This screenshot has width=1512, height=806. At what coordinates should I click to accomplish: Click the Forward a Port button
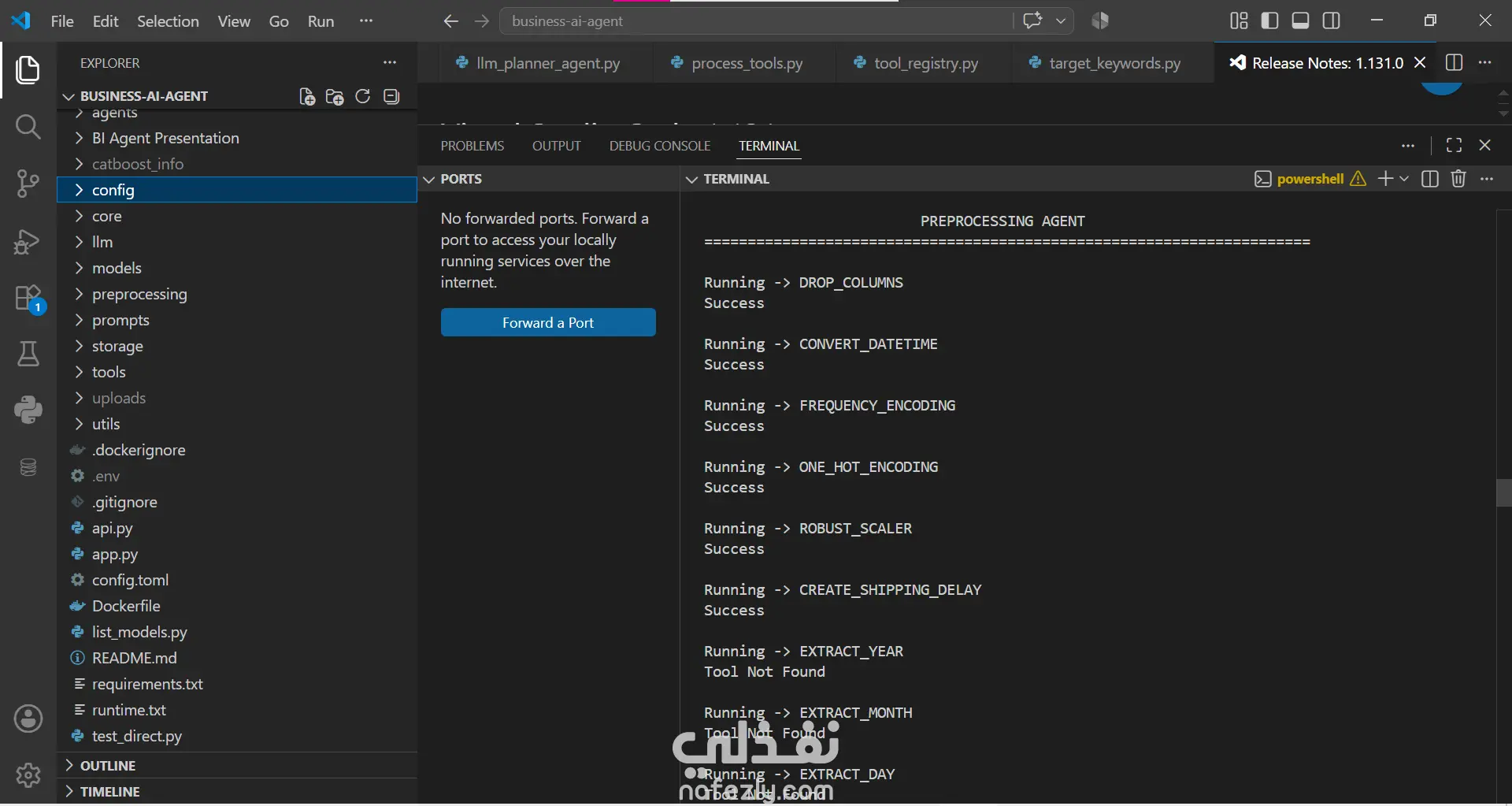click(x=548, y=322)
